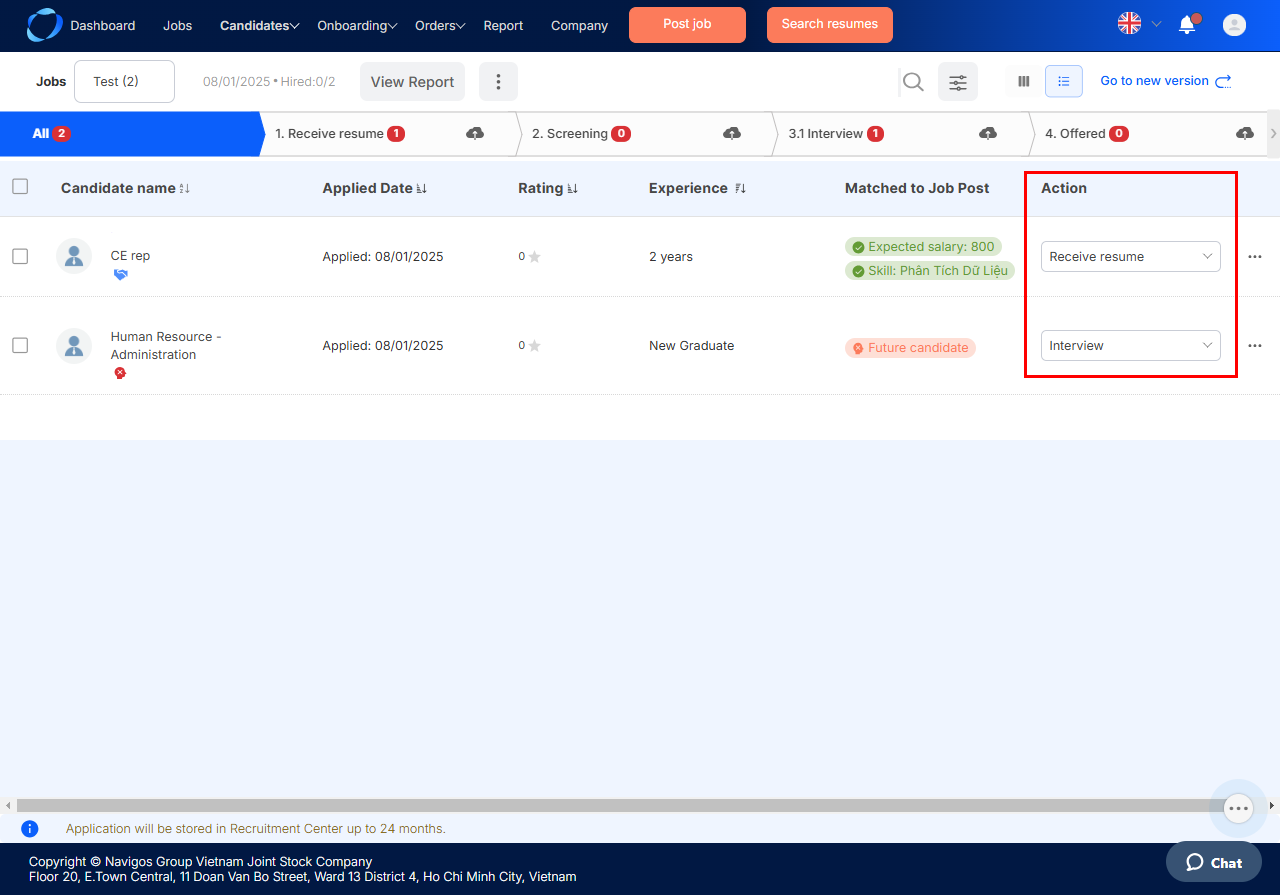Click Skill: Phân Tích Dữ Liệu tag
1280x895 pixels.
click(930, 271)
